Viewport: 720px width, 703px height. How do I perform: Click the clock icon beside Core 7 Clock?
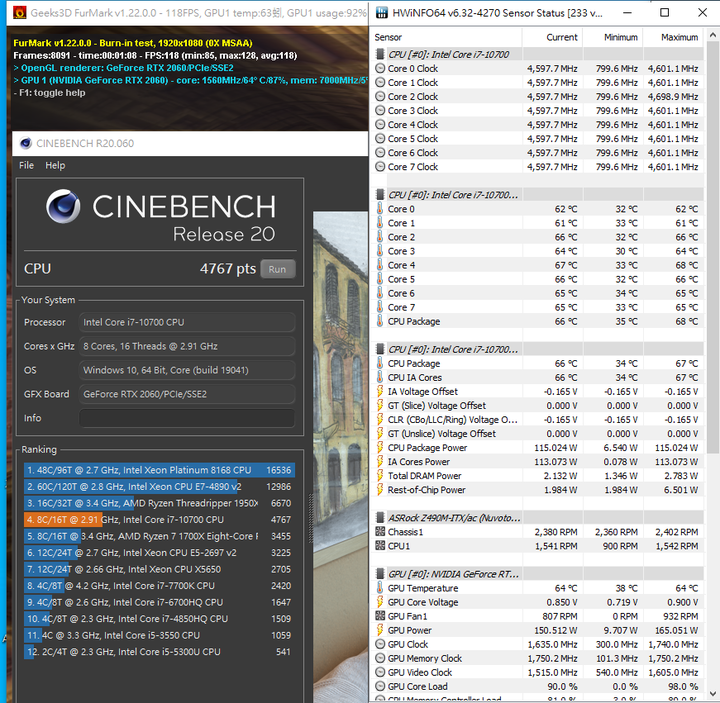(380, 167)
